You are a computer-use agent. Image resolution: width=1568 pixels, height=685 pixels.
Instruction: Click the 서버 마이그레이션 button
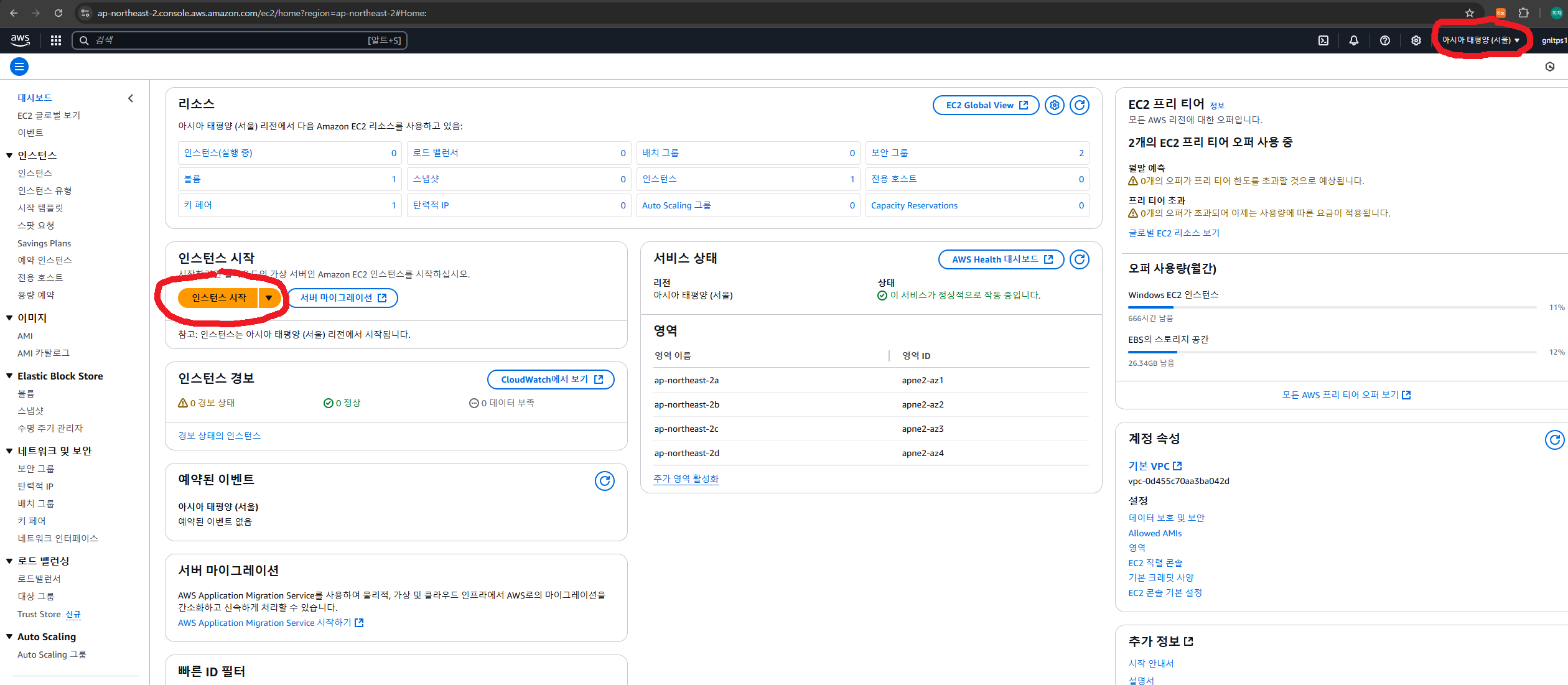pyautogui.click(x=343, y=298)
